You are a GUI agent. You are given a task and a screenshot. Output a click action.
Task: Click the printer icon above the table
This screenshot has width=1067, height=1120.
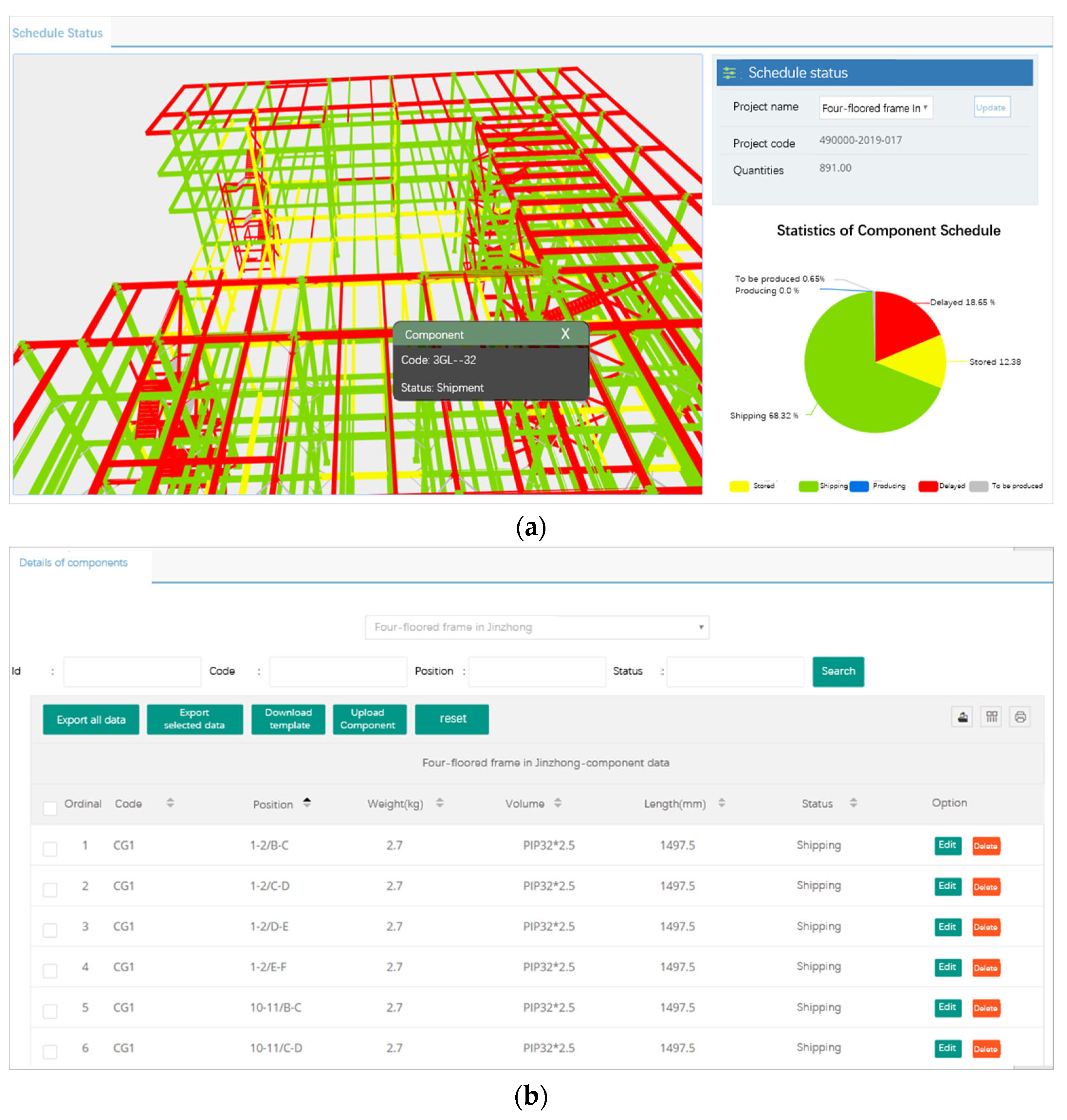[x=1020, y=716]
